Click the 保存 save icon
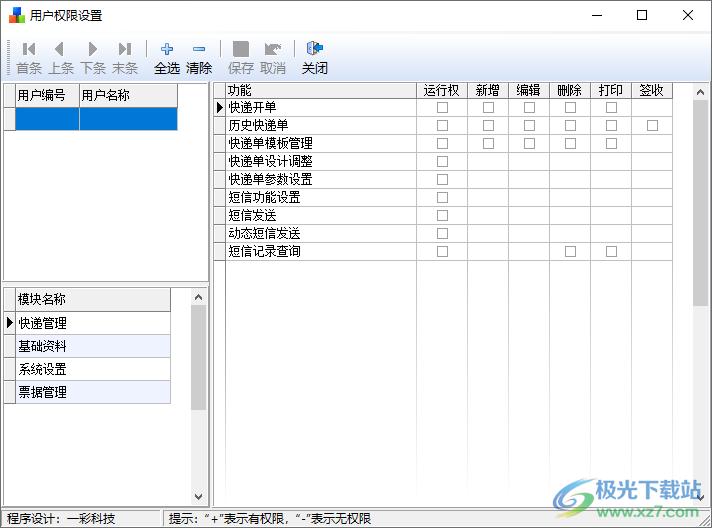This screenshot has height=528, width=712. pos(241,49)
